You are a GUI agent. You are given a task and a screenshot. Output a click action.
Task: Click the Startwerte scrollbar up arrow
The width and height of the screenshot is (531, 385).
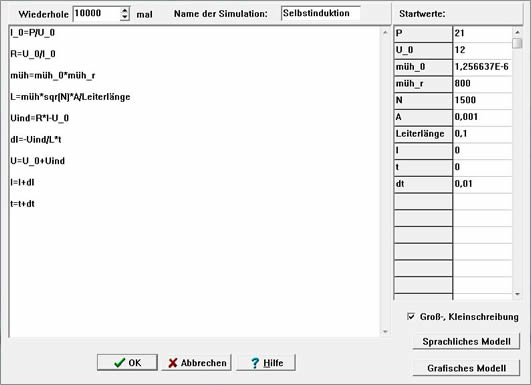tap(517, 32)
